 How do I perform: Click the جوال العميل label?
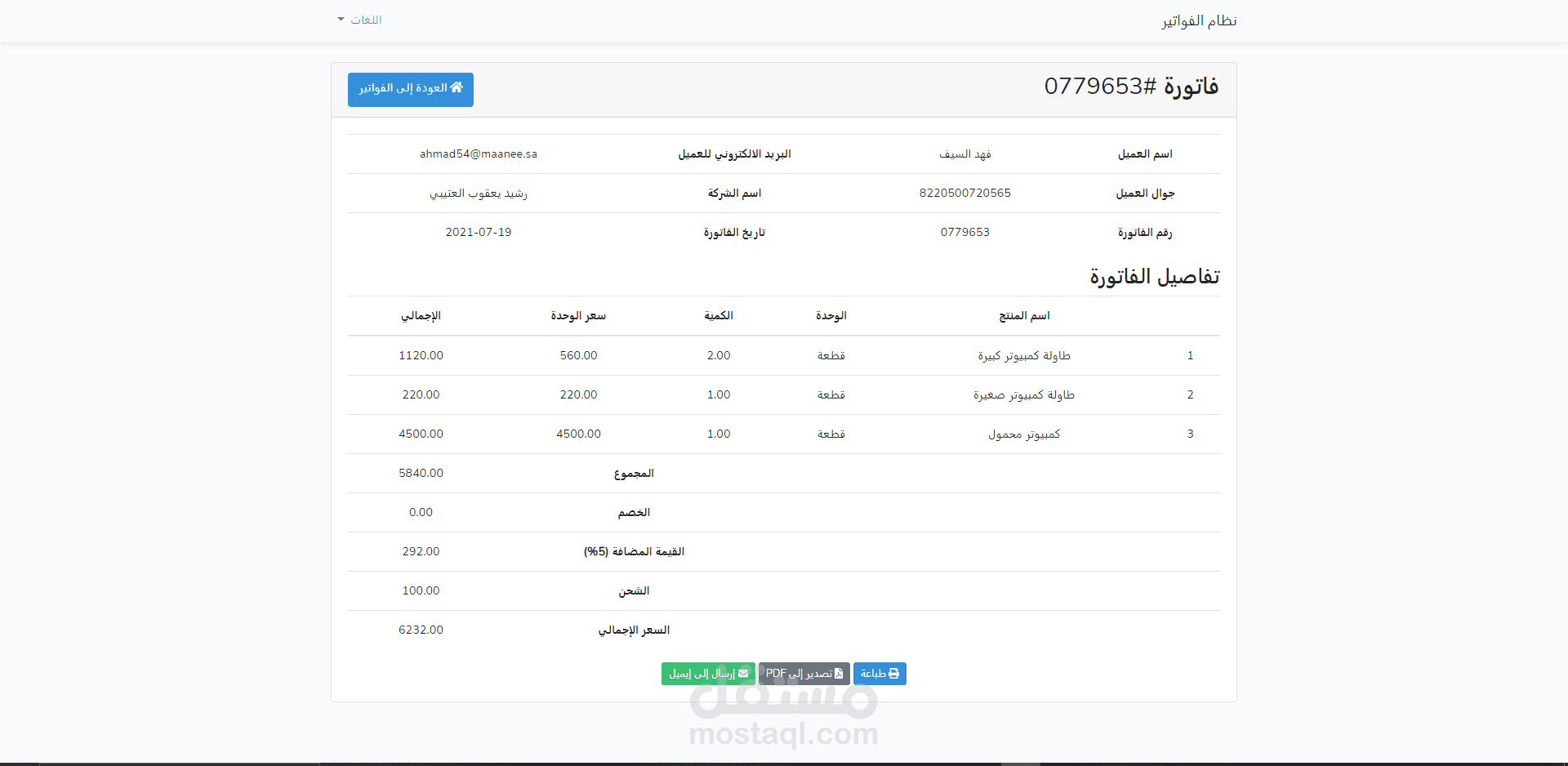tap(1145, 194)
